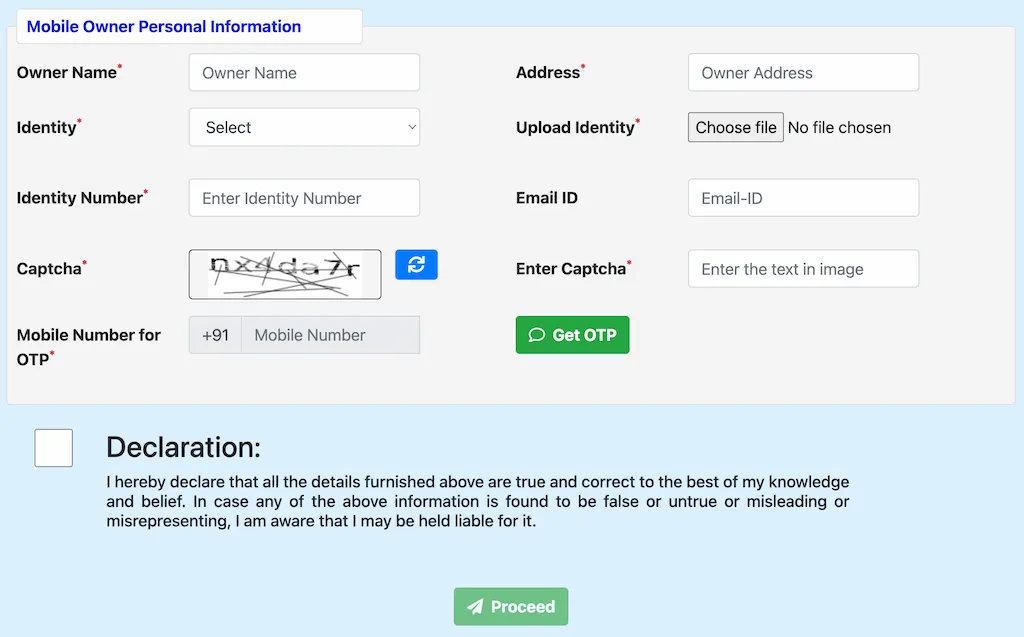Select the Mobile Owner Personal Information header
The width and height of the screenshot is (1024, 637).
click(165, 26)
